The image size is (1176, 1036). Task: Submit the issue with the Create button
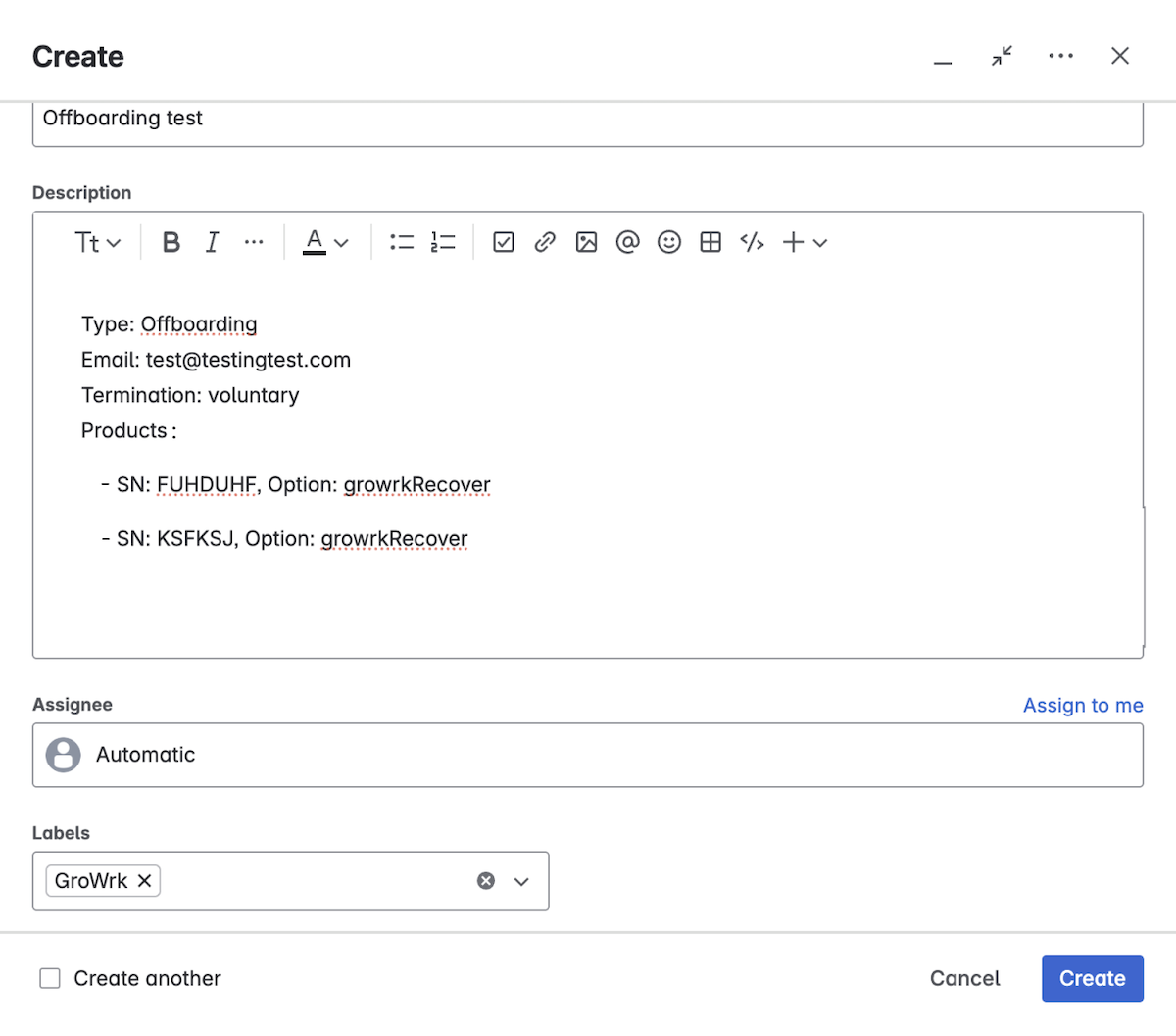coord(1092,977)
